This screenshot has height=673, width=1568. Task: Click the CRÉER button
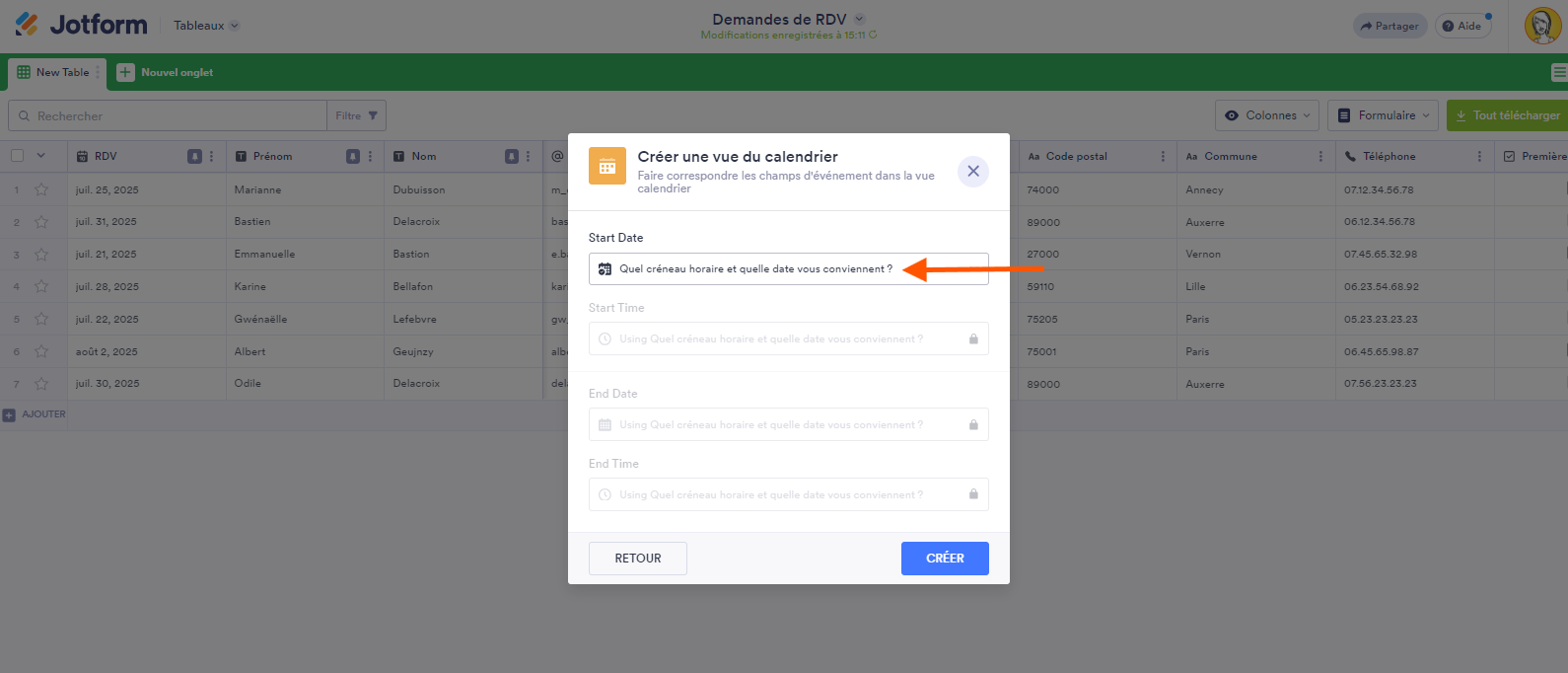(944, 559)
